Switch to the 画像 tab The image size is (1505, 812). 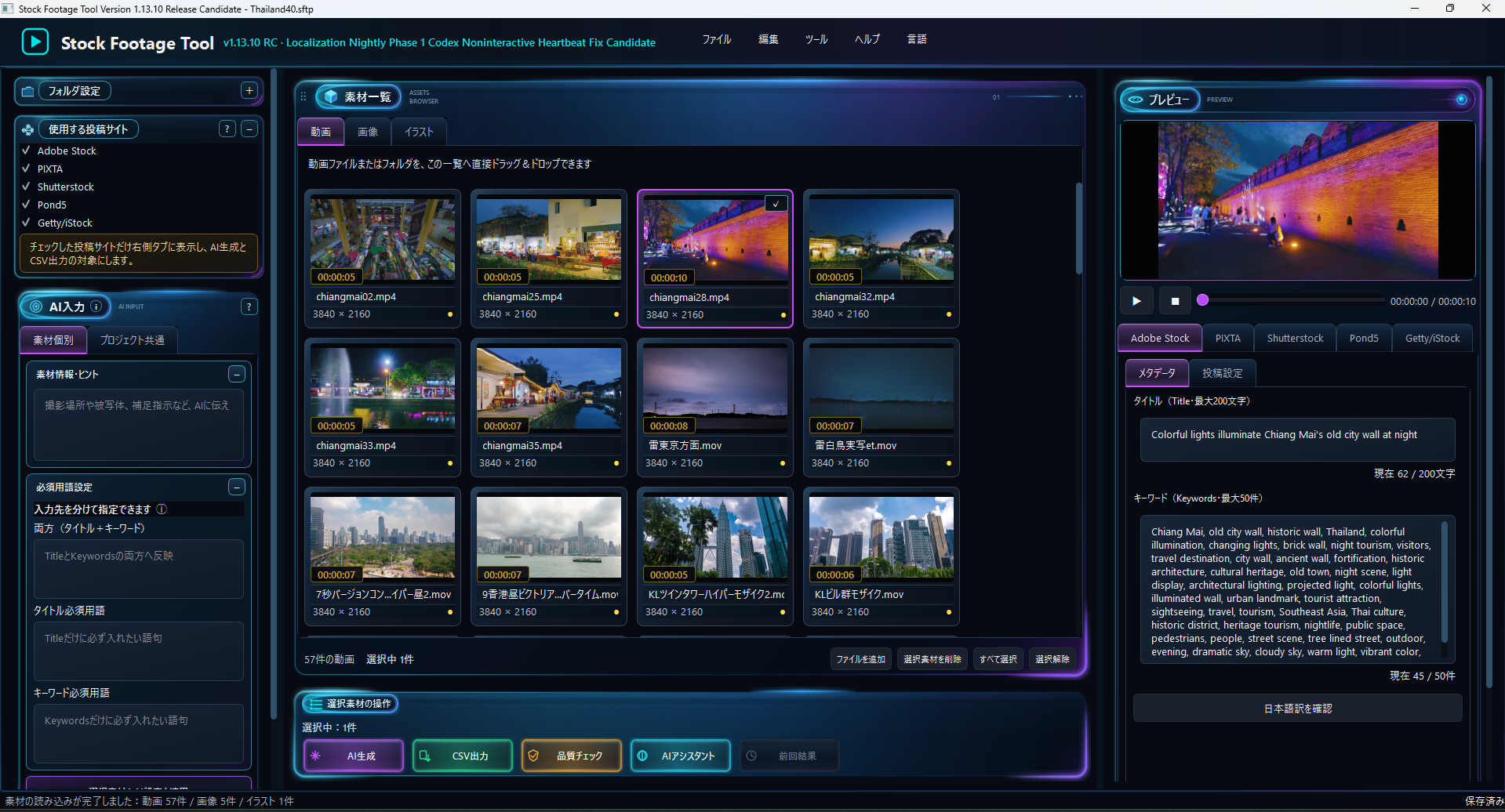pos(368,132)
